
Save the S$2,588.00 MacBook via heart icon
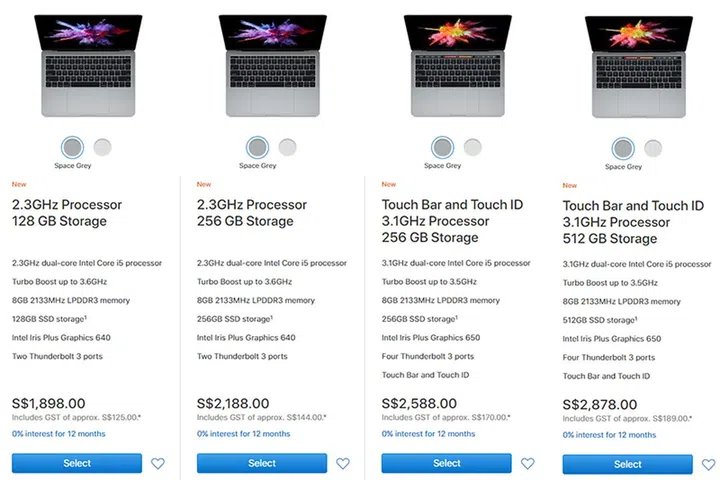528,464
